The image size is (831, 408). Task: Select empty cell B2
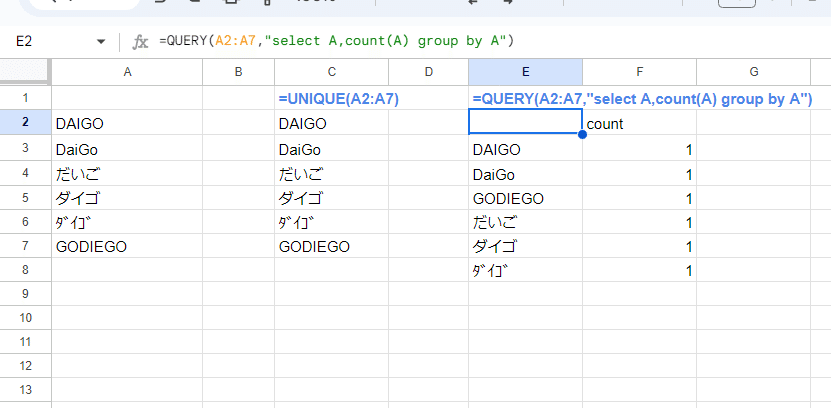pyautogui.click(x=238, y=123)
